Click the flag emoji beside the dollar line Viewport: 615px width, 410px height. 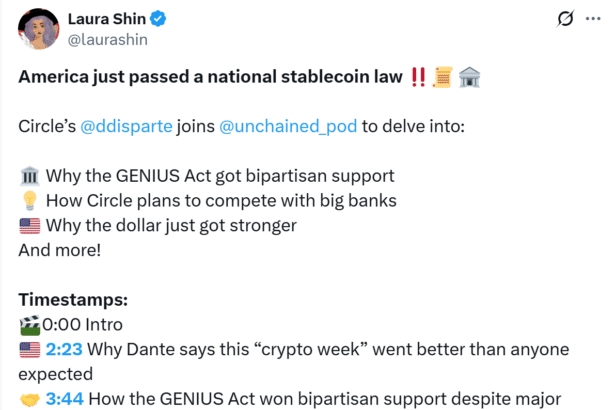pos(28,226)
